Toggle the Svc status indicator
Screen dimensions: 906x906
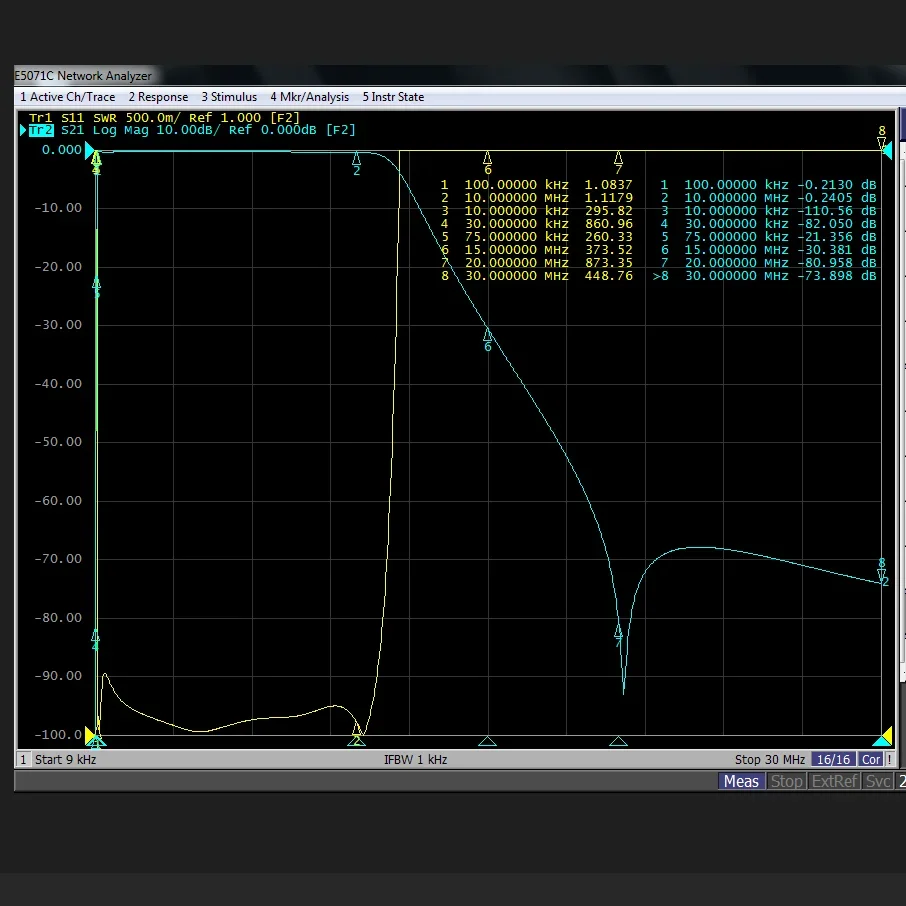pyautogui.click(x=877, y=781)
